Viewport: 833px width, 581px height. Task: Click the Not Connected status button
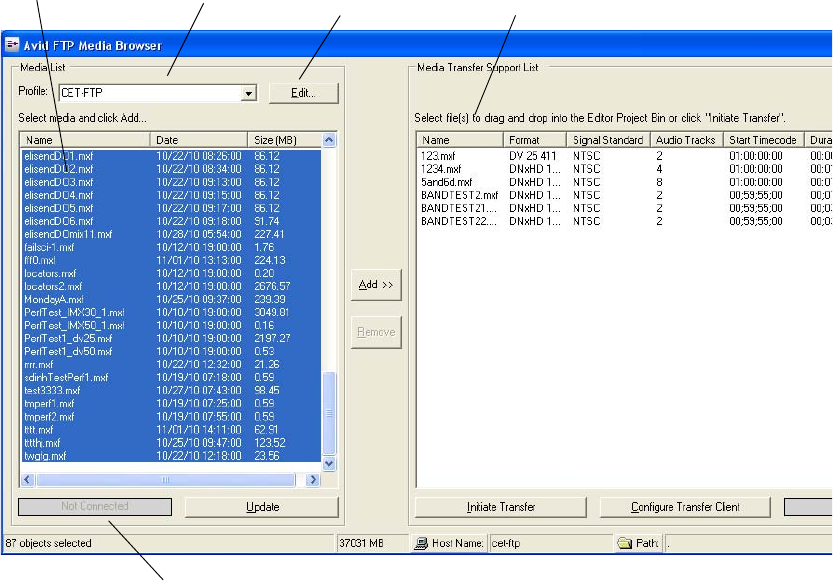95,507
